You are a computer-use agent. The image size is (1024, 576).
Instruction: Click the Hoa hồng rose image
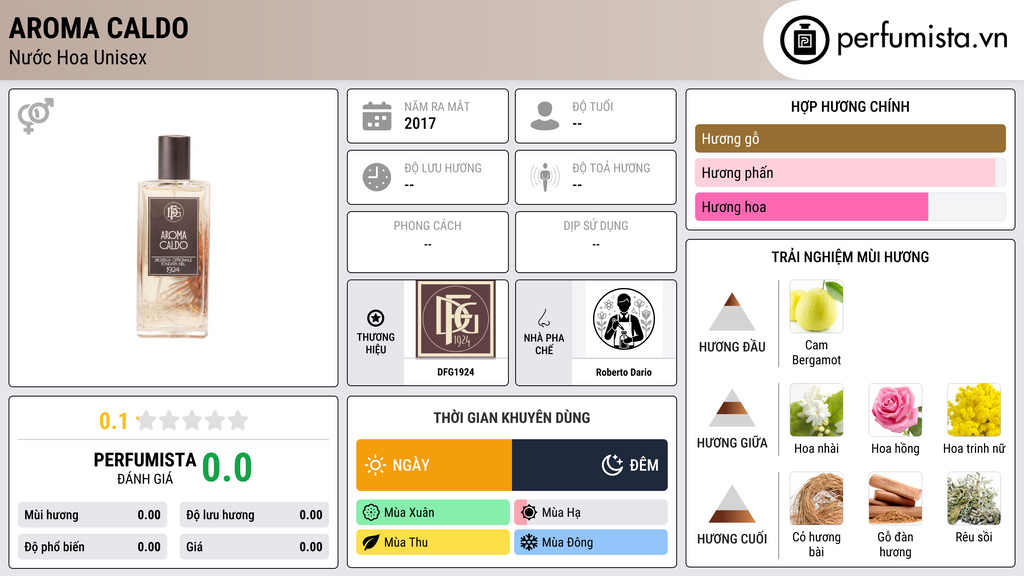tap(895, 410)
